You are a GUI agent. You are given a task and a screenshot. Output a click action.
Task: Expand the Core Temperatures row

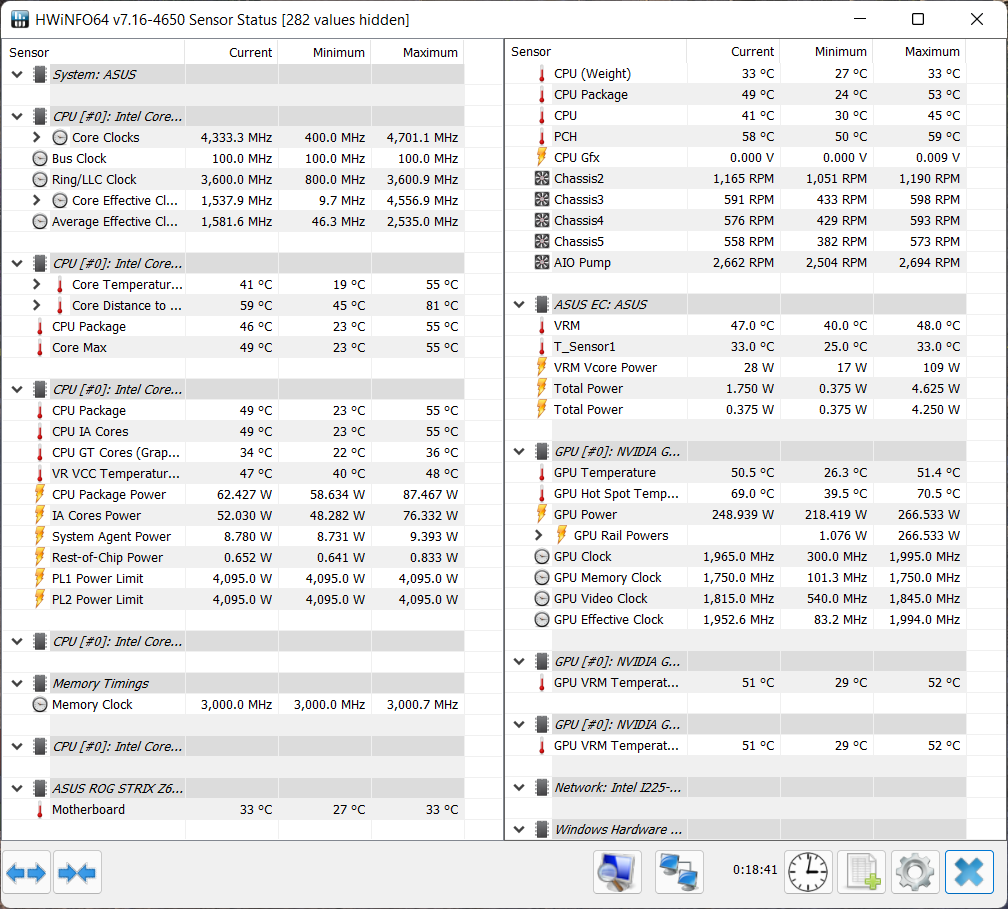pyautogui.click(x=37, y=284)
